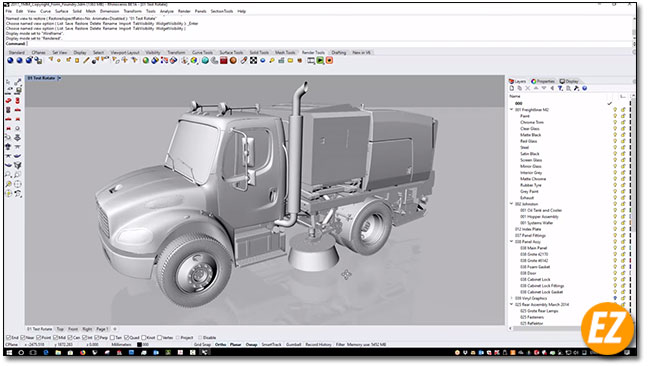The image size is (650, 366).
Task: Click the orange record icon at toolbar end
Action: [330, 61]
